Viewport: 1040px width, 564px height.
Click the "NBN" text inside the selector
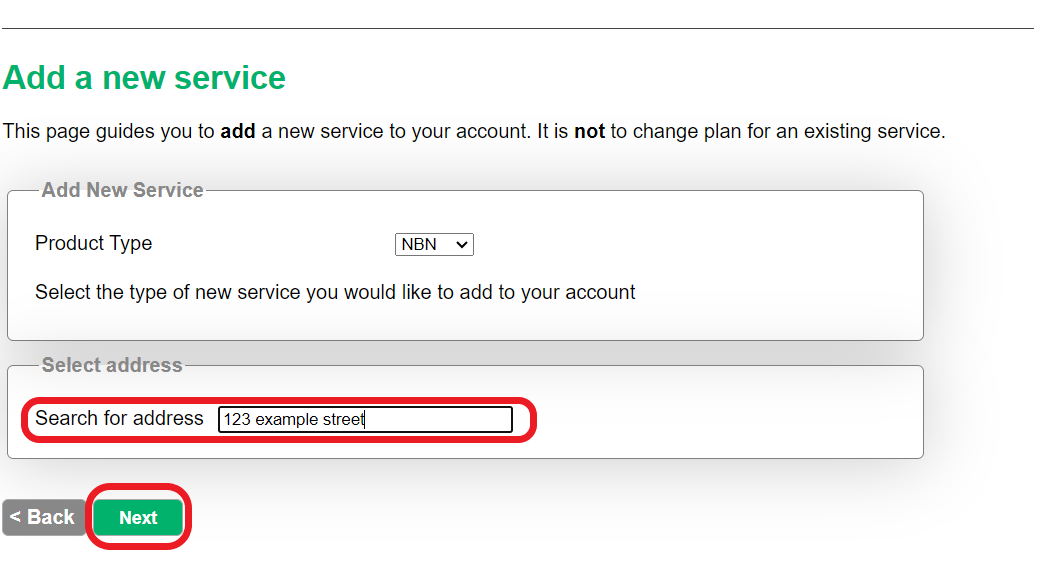pos(419,245)
